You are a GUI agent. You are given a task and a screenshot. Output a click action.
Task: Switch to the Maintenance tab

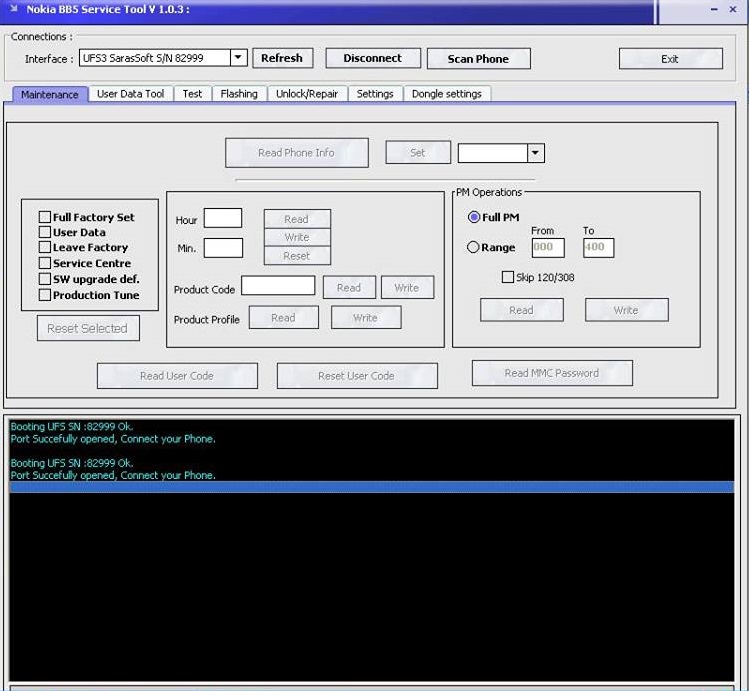pyautogui.click(x=50, y=95)
